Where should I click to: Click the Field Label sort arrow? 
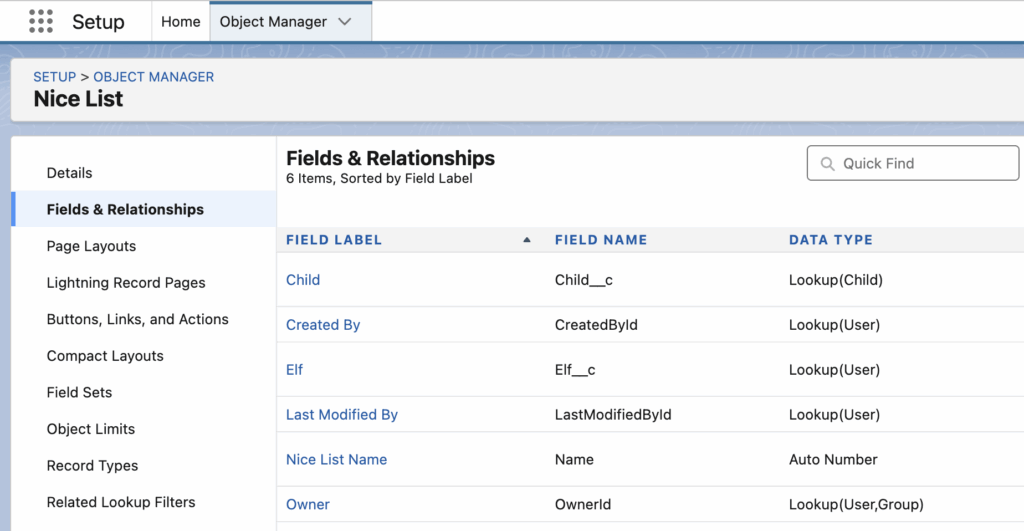pos(527,240)
